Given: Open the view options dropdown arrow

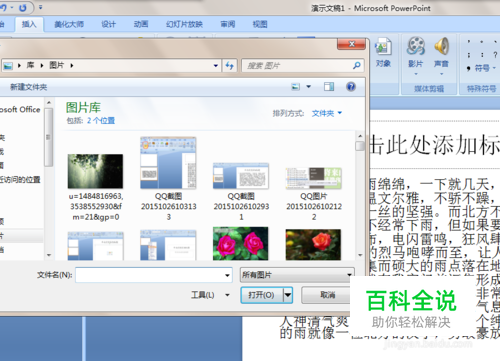Looking at the screenshot, I should point(309,87).
